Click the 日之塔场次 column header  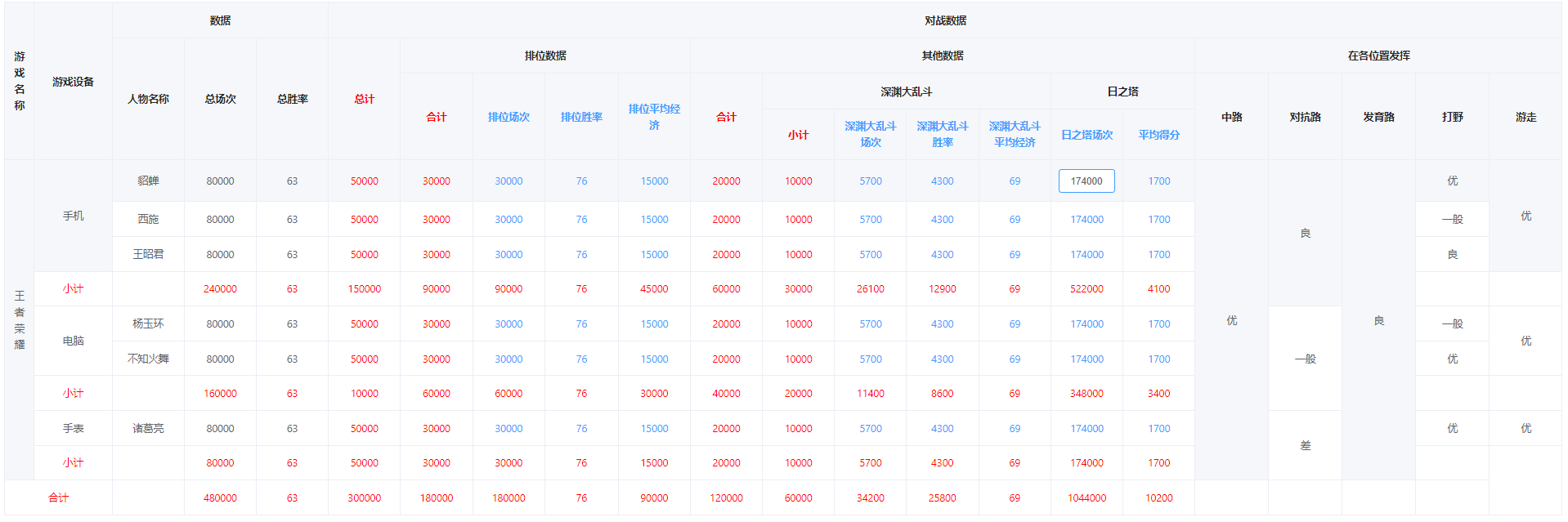[1086, 135]
